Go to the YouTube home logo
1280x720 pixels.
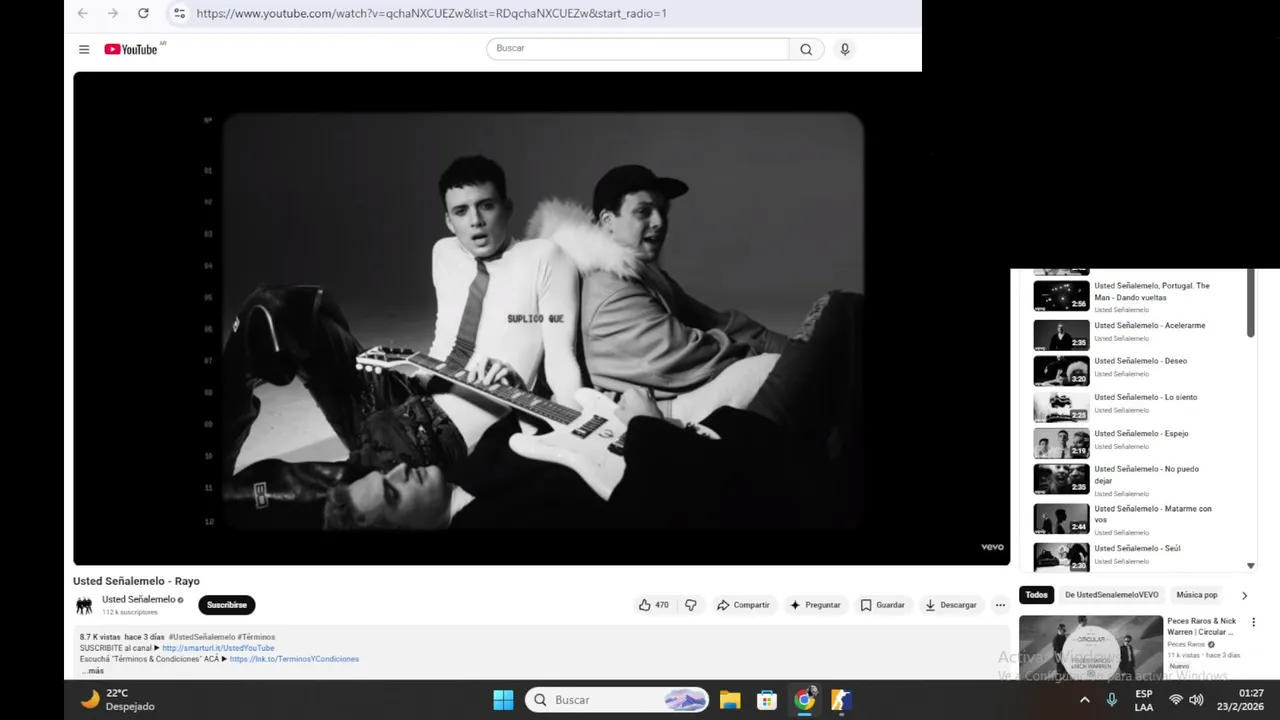pos(131,49)
